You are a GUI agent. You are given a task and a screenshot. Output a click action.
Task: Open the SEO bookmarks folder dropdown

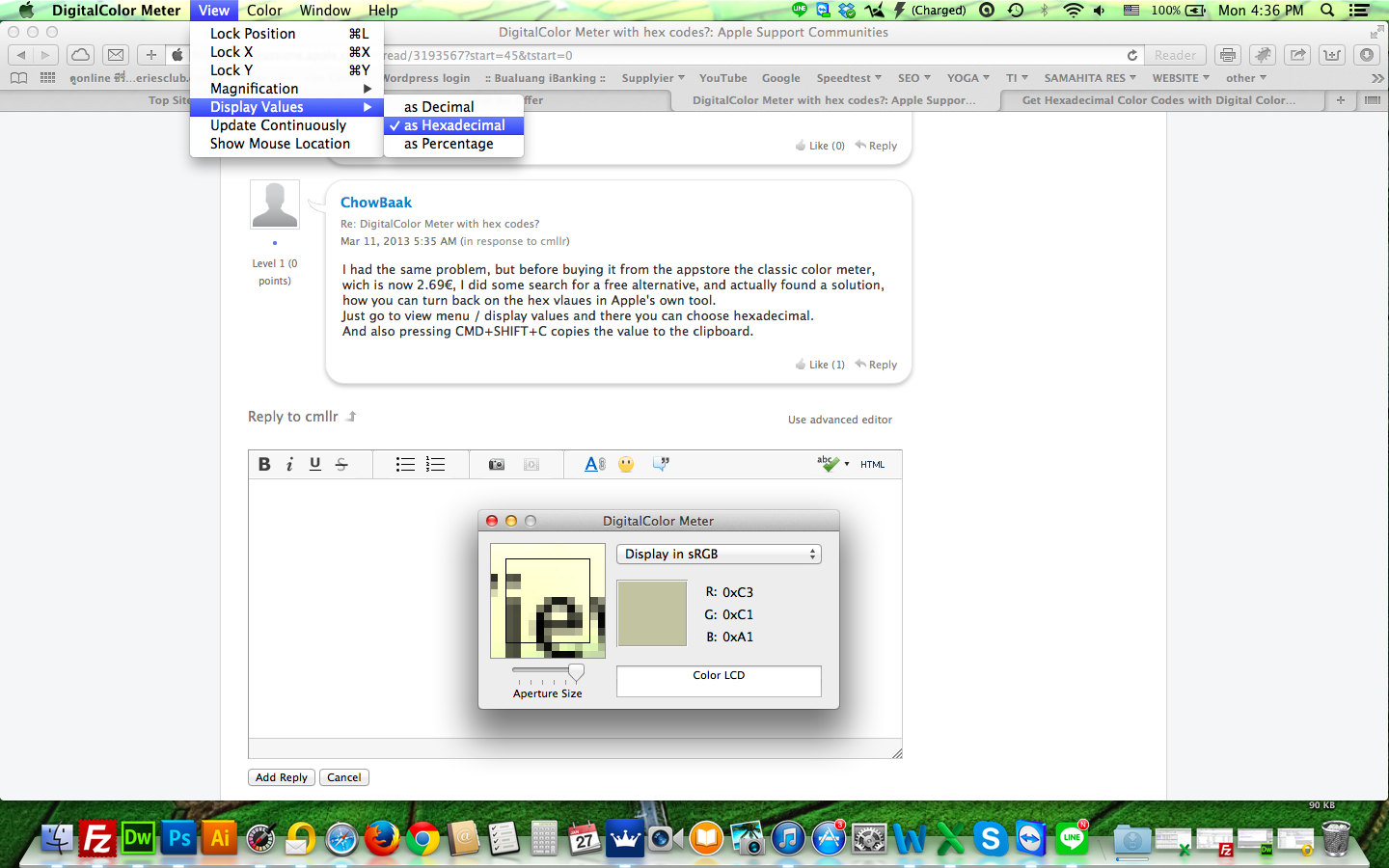914,78
